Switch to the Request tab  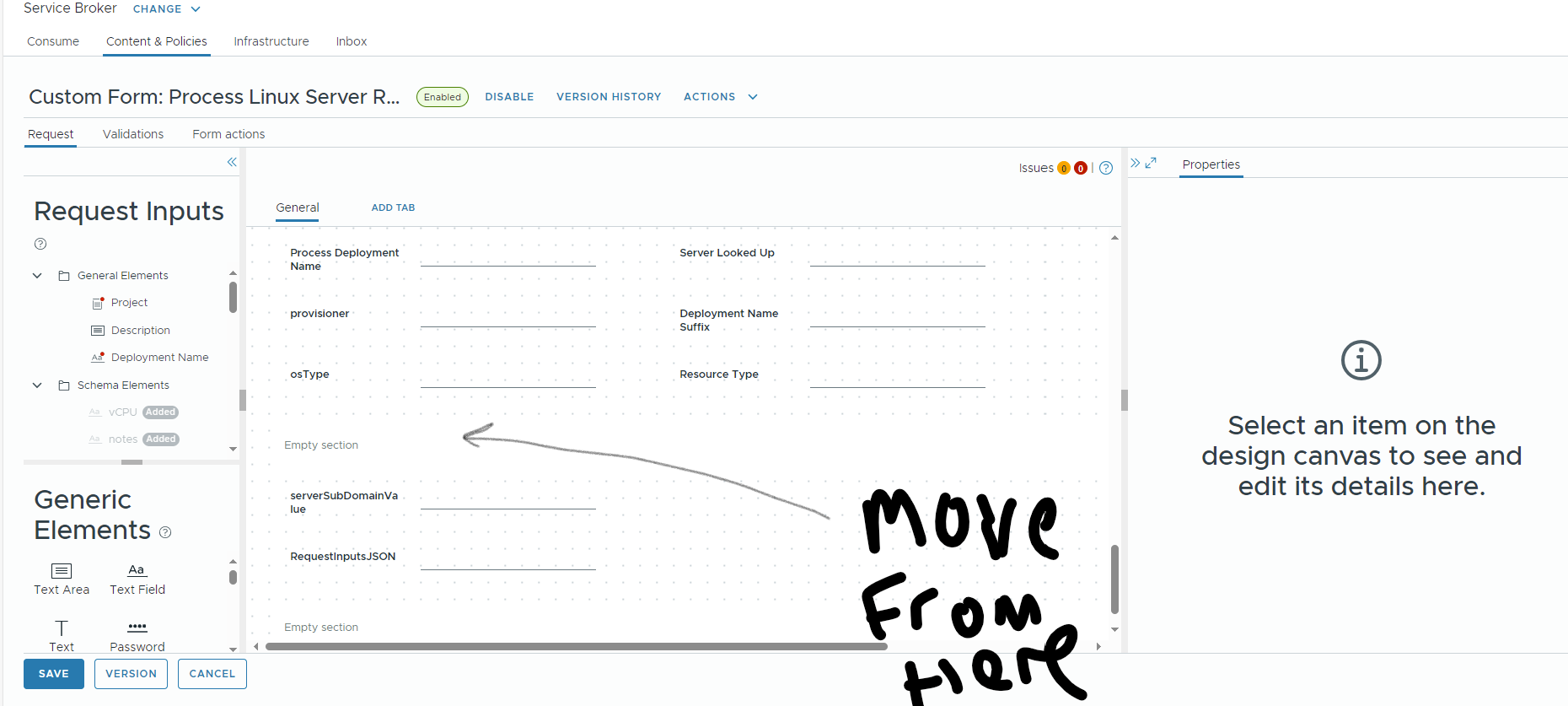click(x=51, y=134)
